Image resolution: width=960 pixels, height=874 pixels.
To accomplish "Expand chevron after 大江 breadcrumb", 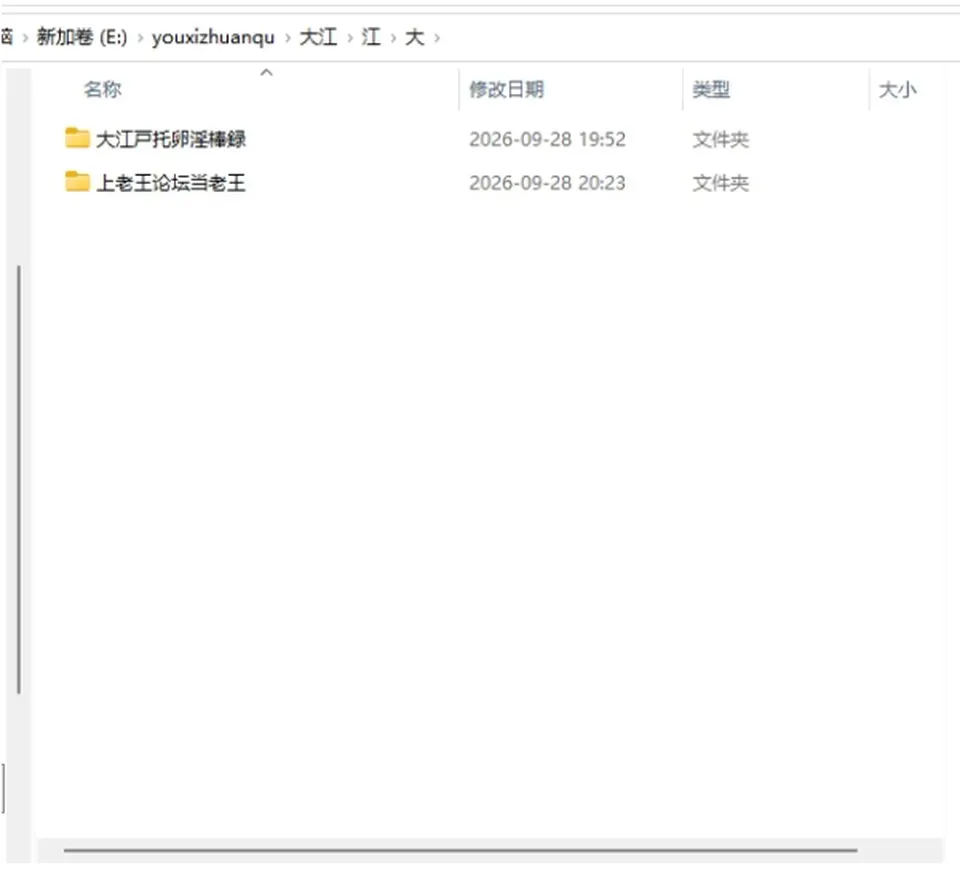I will click(x=350, y=38).
